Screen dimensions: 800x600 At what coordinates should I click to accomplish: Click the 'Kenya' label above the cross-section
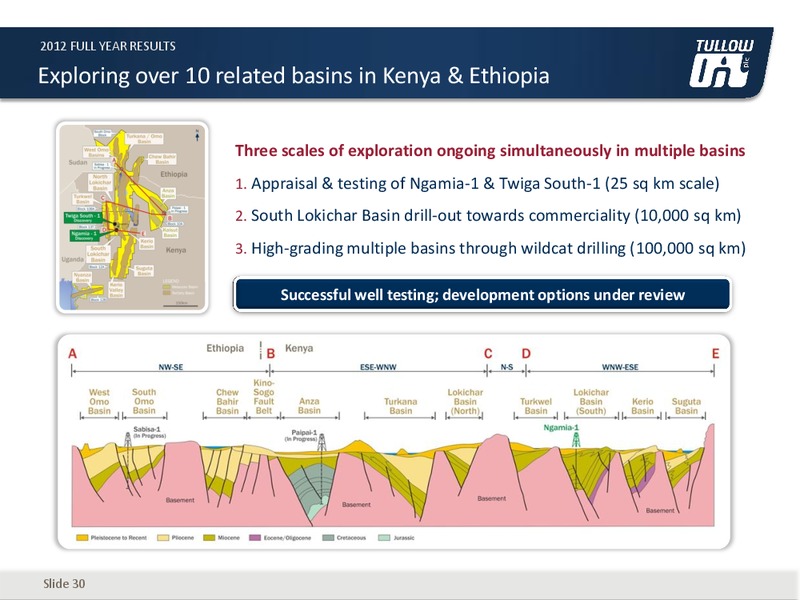coord(299,348)
